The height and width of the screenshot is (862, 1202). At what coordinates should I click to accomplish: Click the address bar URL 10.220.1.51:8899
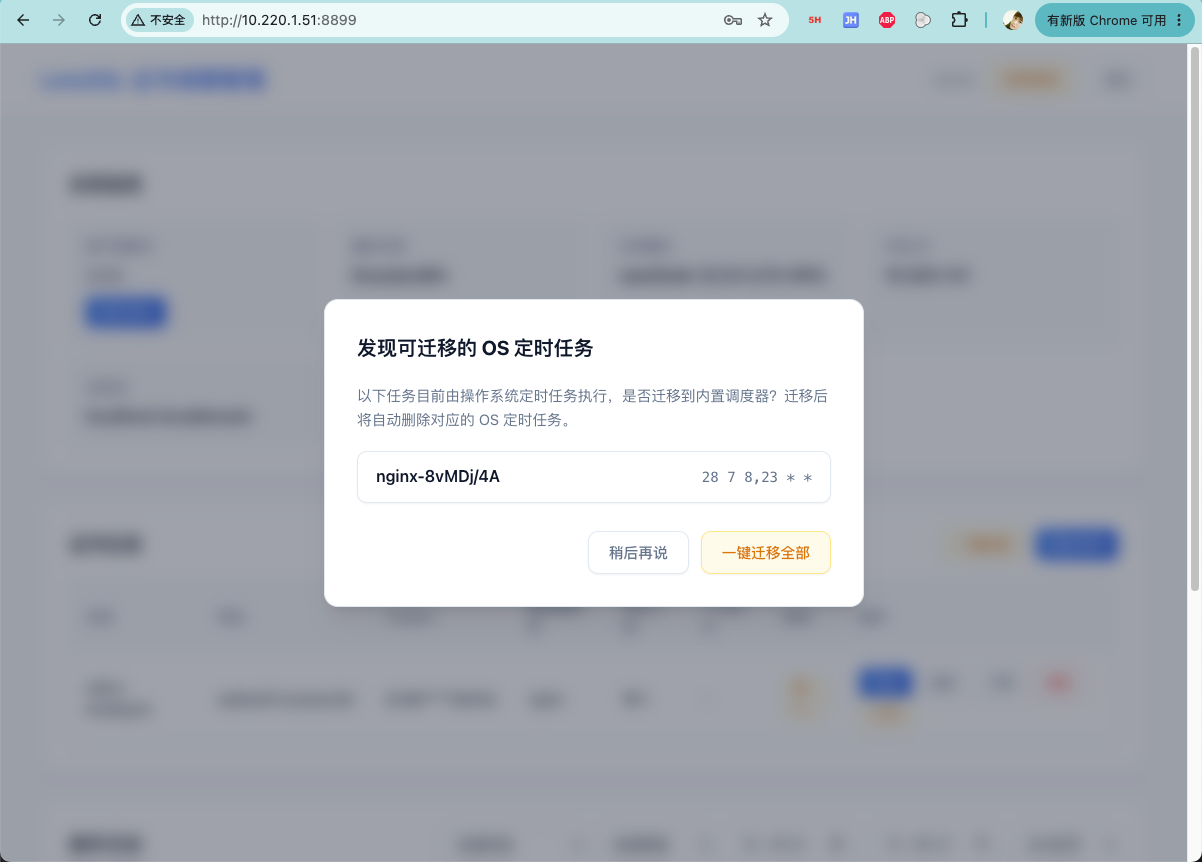tap(279, 20)
